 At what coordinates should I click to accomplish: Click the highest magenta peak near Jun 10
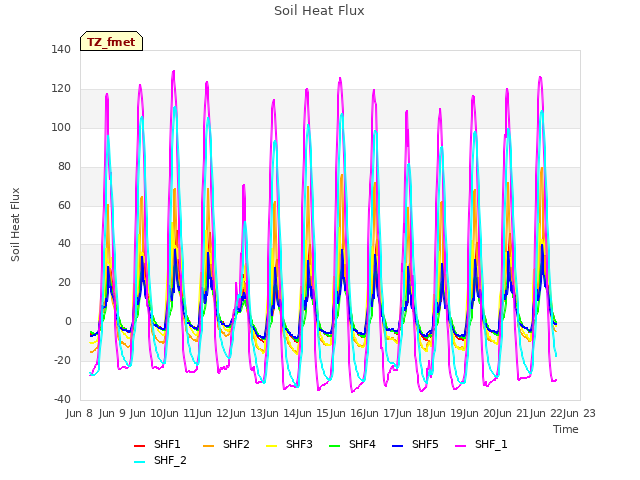173,71
